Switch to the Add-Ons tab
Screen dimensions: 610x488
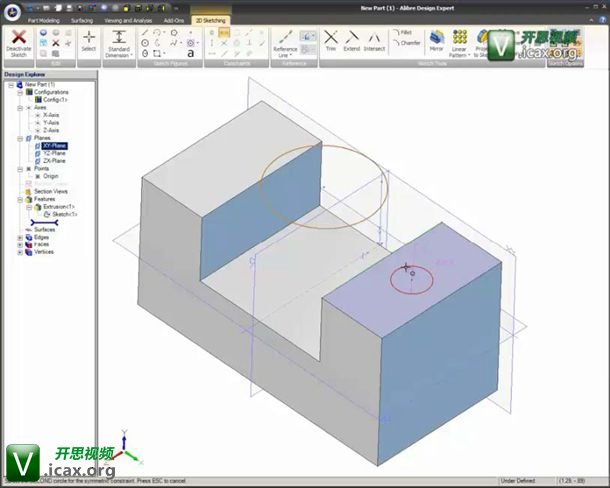[x=174, y=20]
